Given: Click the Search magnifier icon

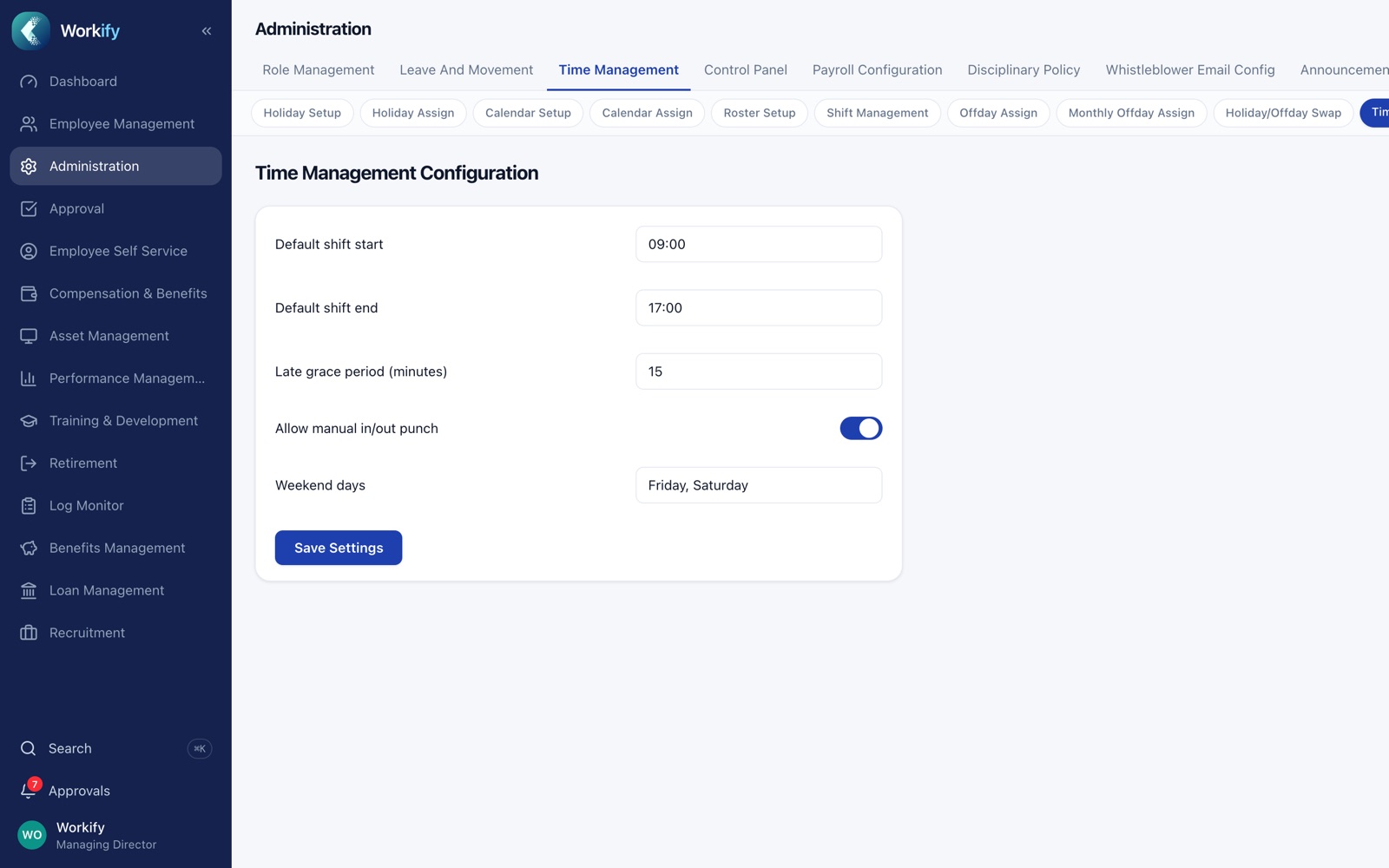Looking at the screenshot, I should tap(29, 748).
